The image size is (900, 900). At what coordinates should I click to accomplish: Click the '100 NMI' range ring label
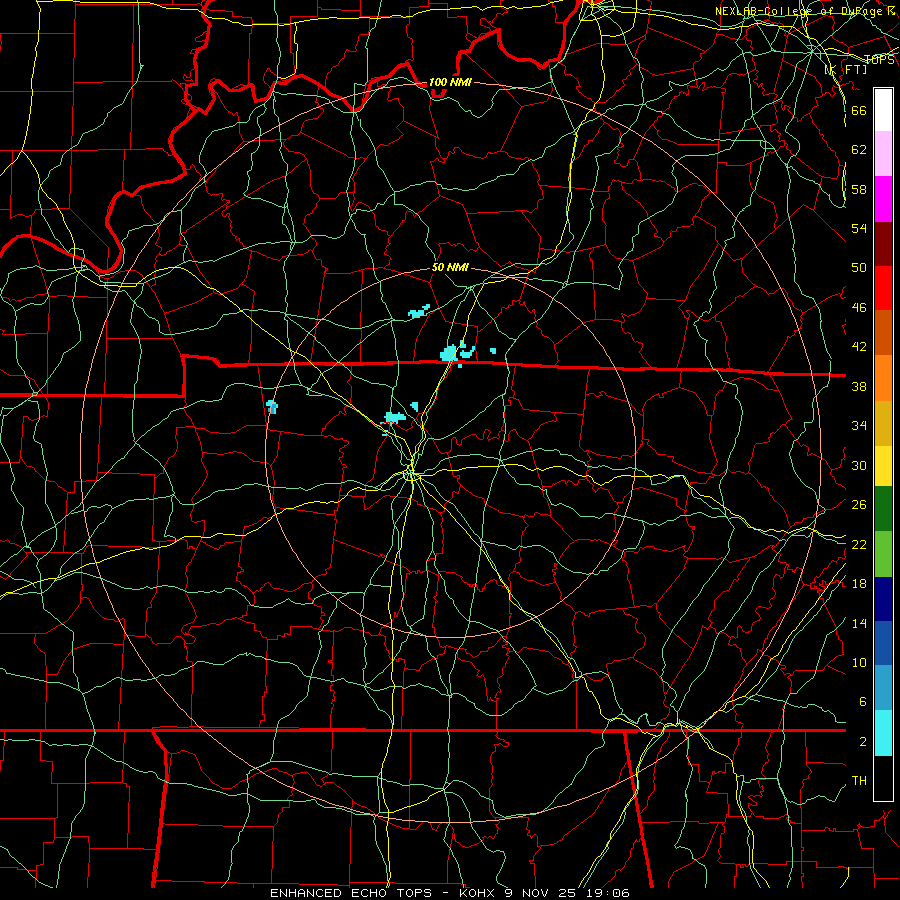pos(450,82)
